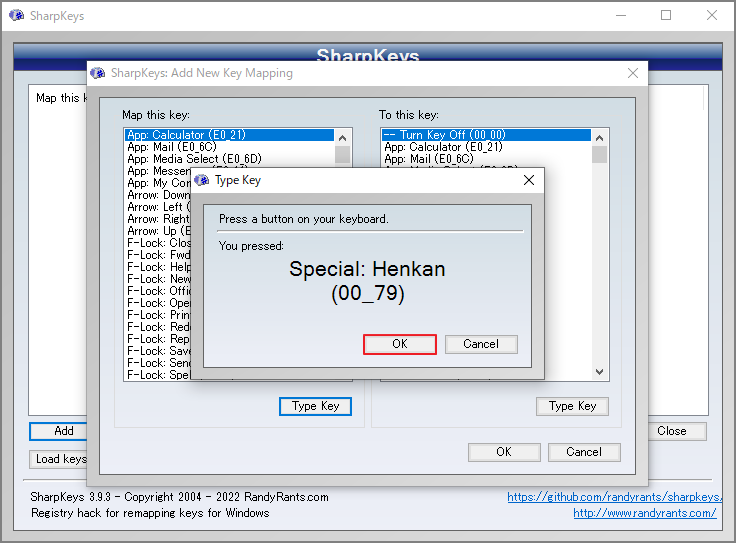Select Arrow: Down row in left list
Image resolution: width=736 pixels, height=543 pixels.
158,195
